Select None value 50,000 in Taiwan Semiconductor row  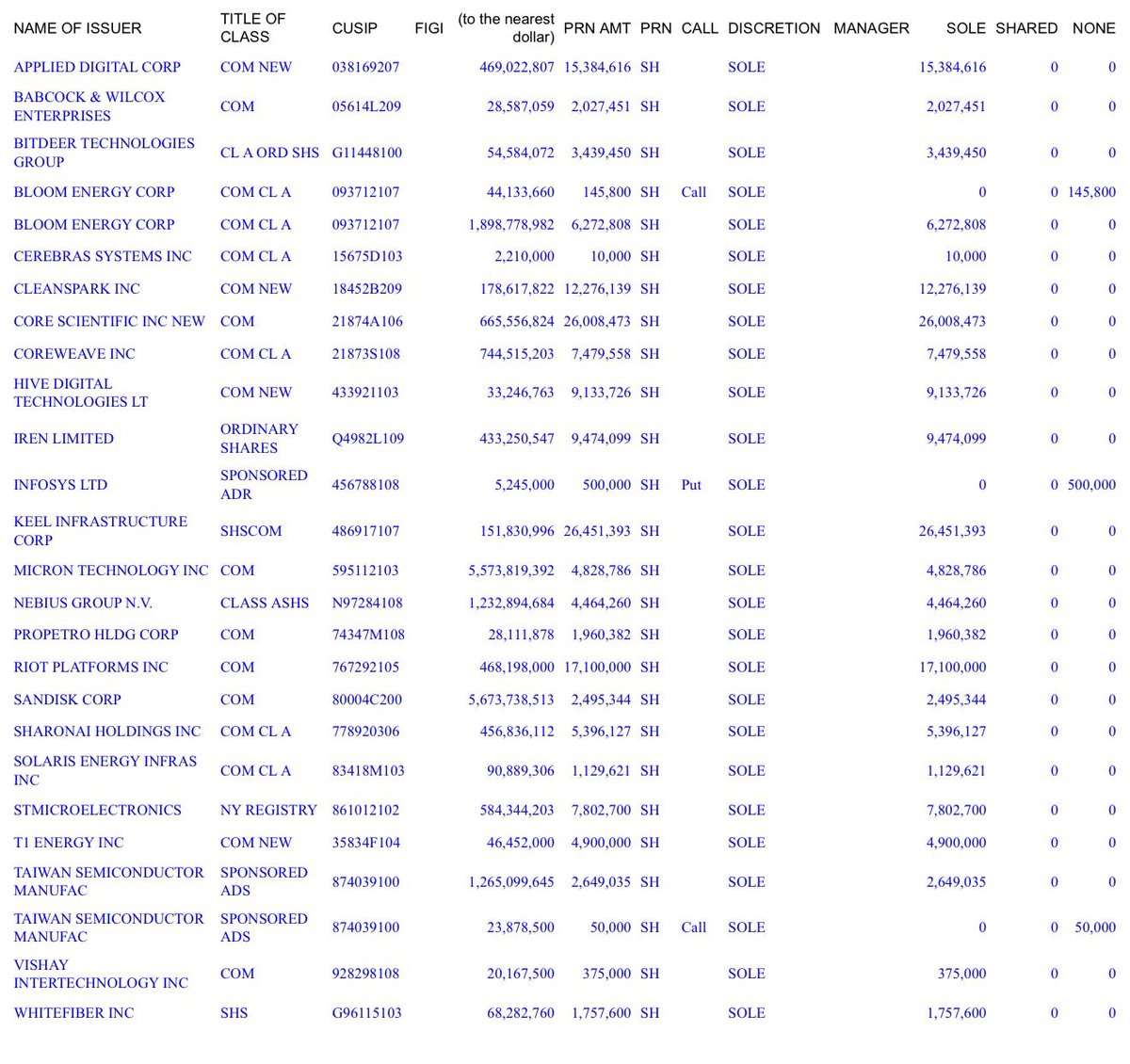pyautogui.click(x=1095, y=927)
